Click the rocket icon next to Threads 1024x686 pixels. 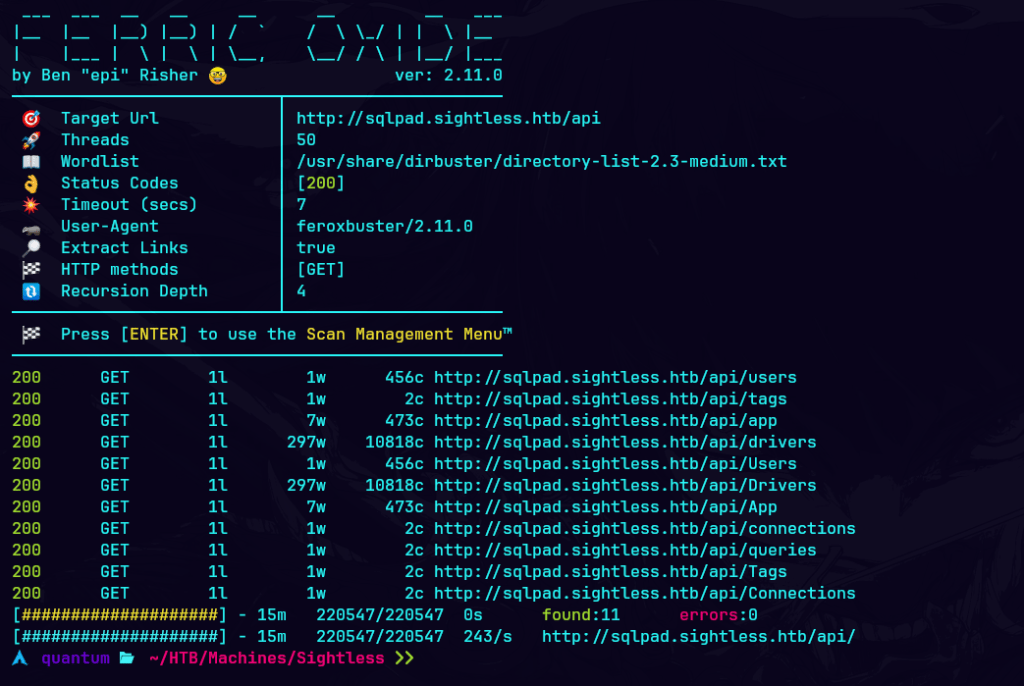pos(30,141)
